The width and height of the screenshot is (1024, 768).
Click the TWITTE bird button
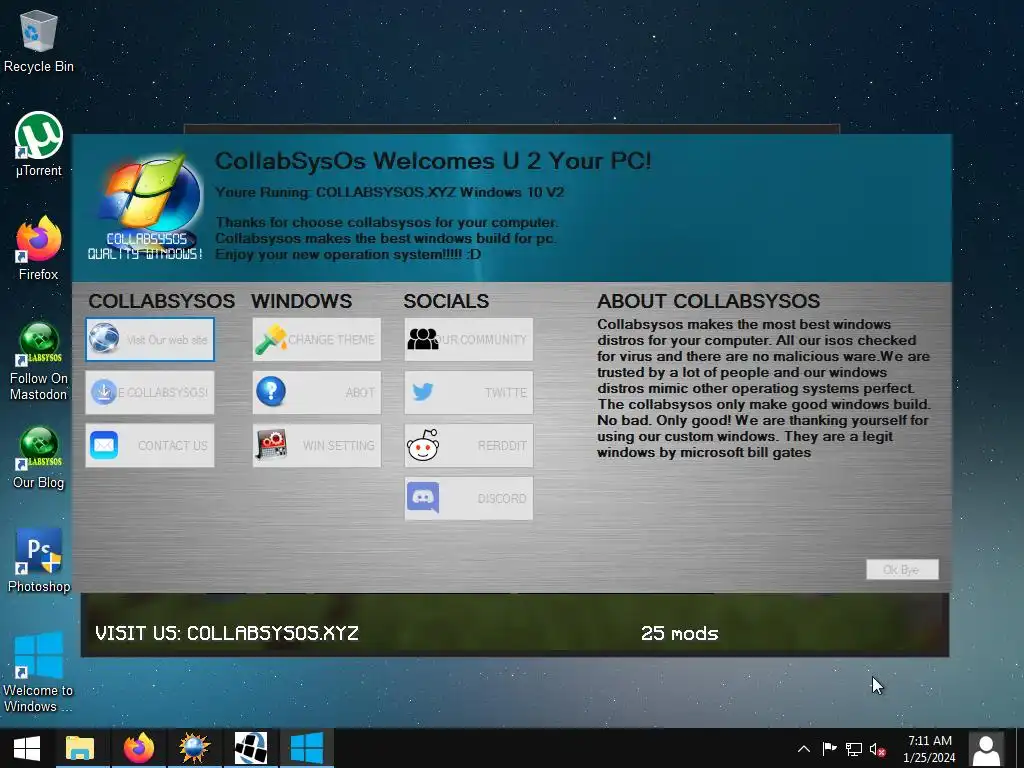pyautogui.click(x=469, y=392)
